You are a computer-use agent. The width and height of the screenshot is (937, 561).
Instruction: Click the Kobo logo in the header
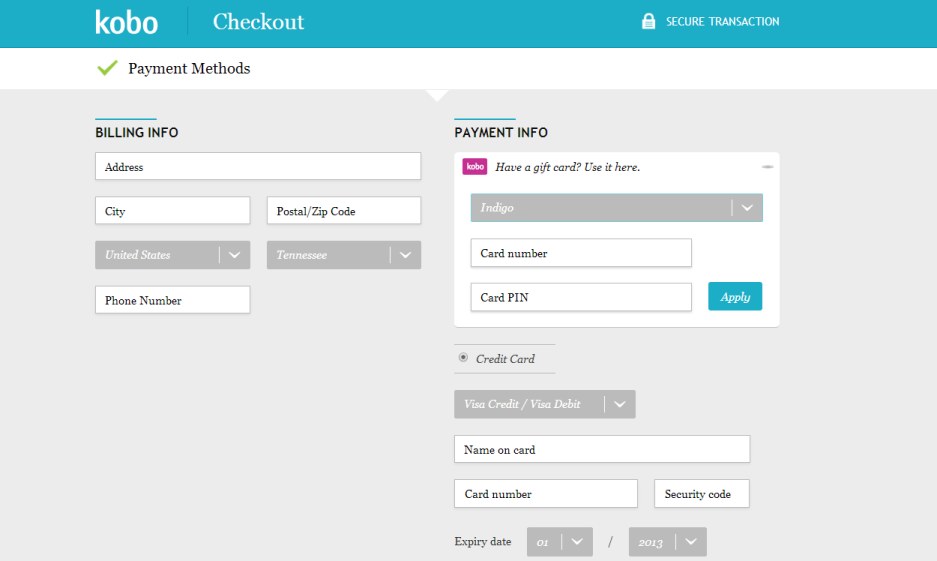126,22
